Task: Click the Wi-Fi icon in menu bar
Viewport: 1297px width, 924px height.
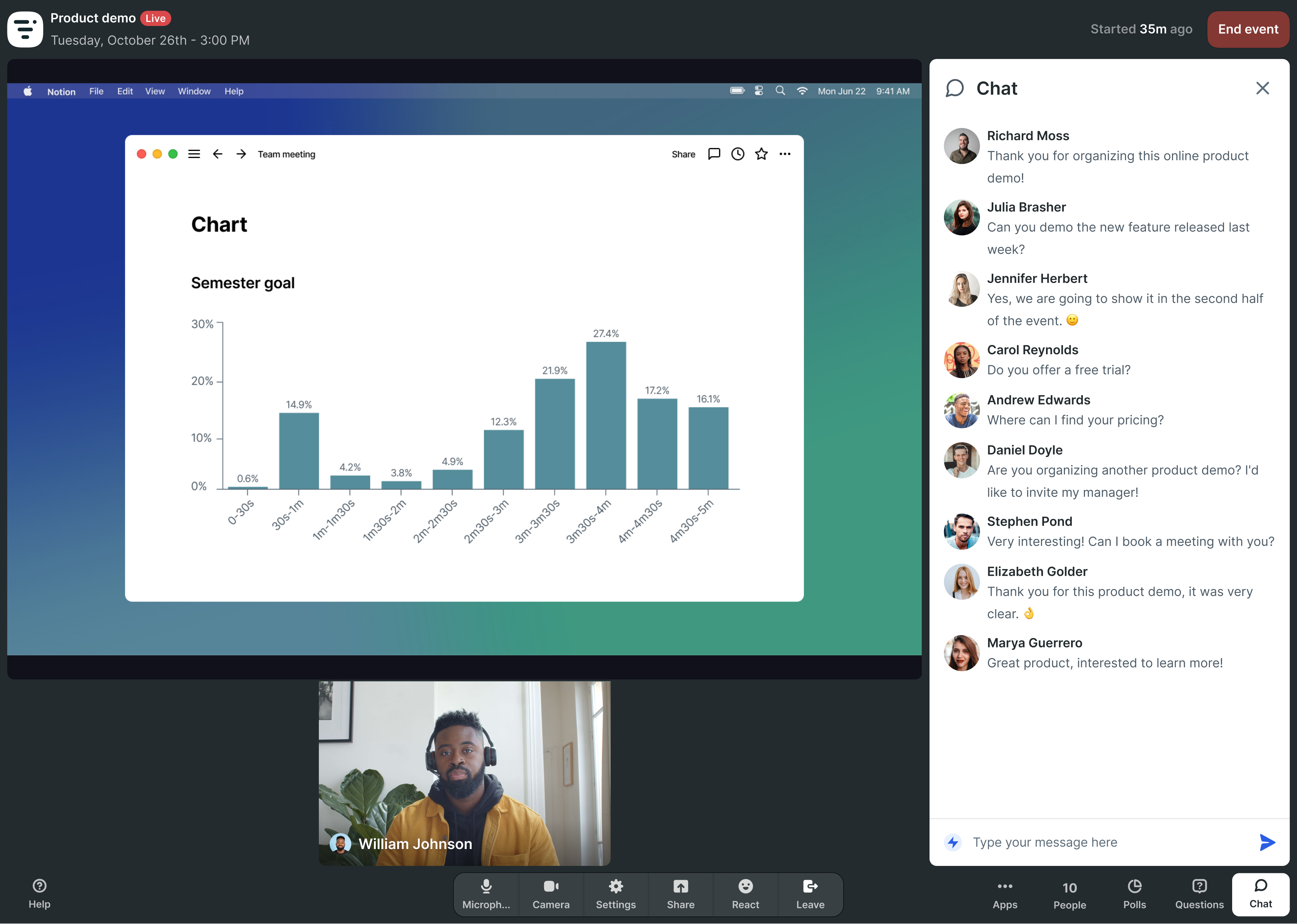Action: pyautogui.click(x=802, y=91)
